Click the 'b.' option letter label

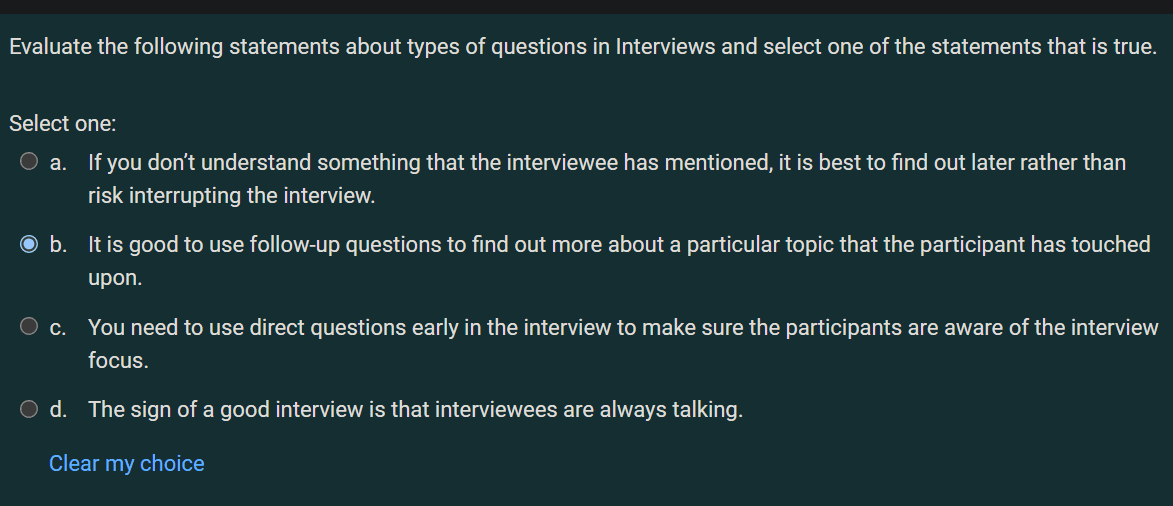pyautogui.click(x=58, y=245)
